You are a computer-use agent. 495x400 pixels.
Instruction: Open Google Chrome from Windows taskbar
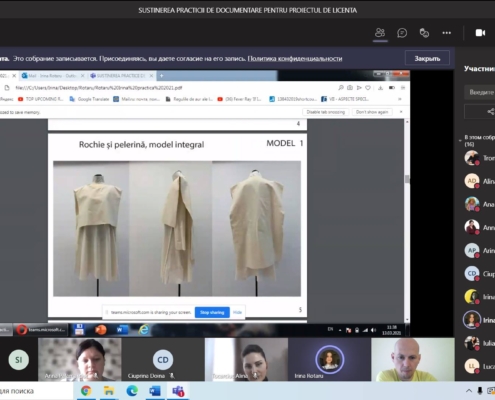86,391
